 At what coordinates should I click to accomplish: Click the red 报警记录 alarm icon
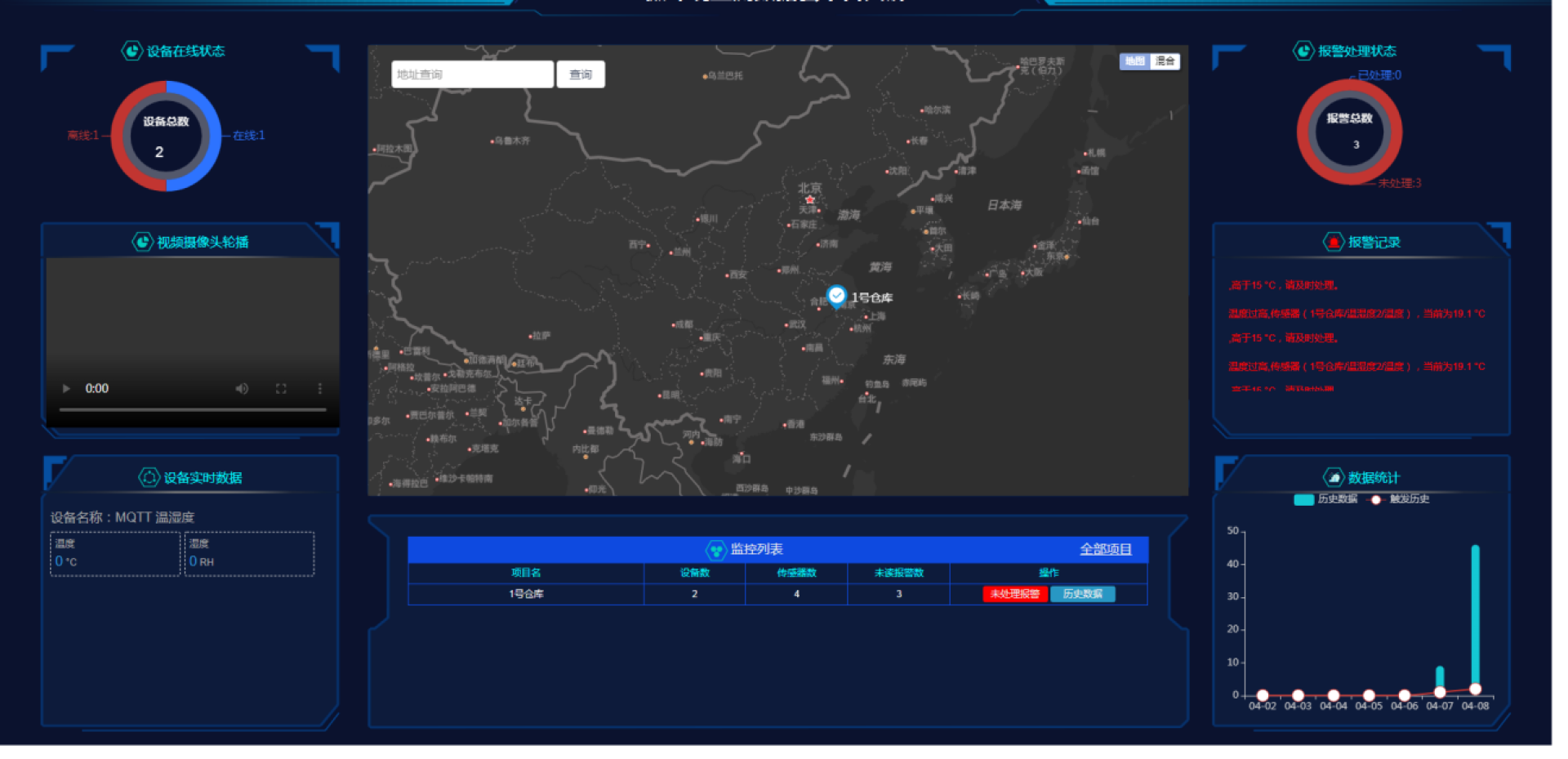pyautogui.click(x=1333, y=242)
